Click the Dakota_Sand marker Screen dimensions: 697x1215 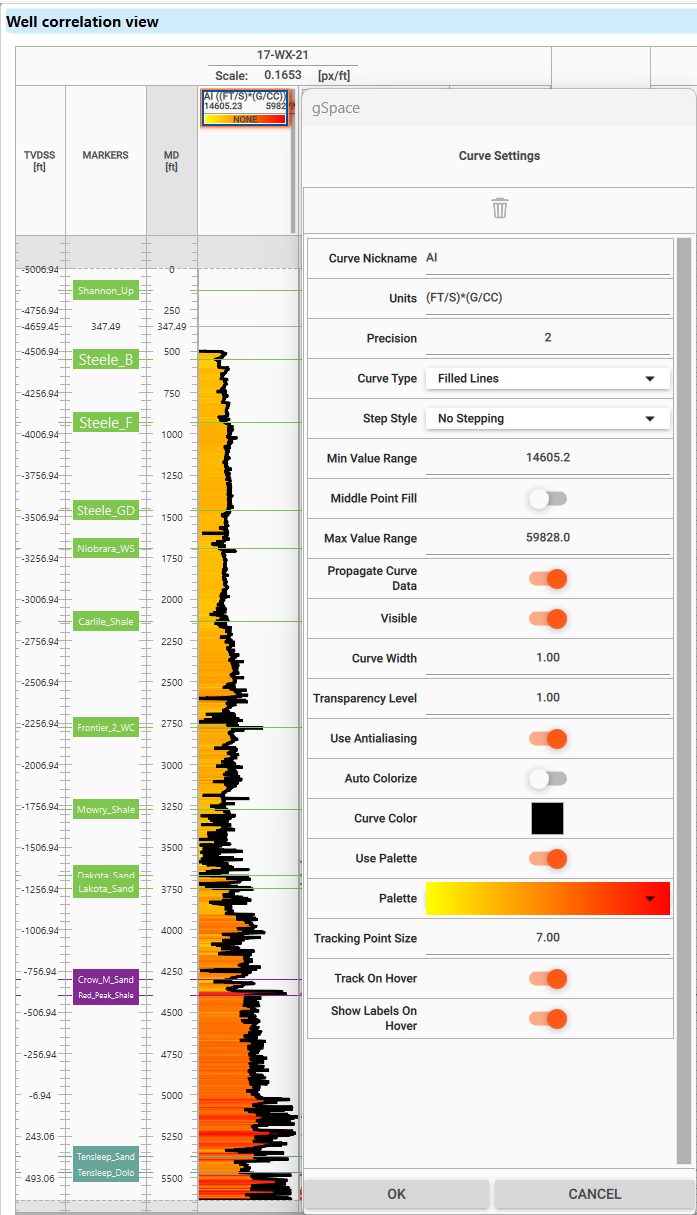coord(105,875)
